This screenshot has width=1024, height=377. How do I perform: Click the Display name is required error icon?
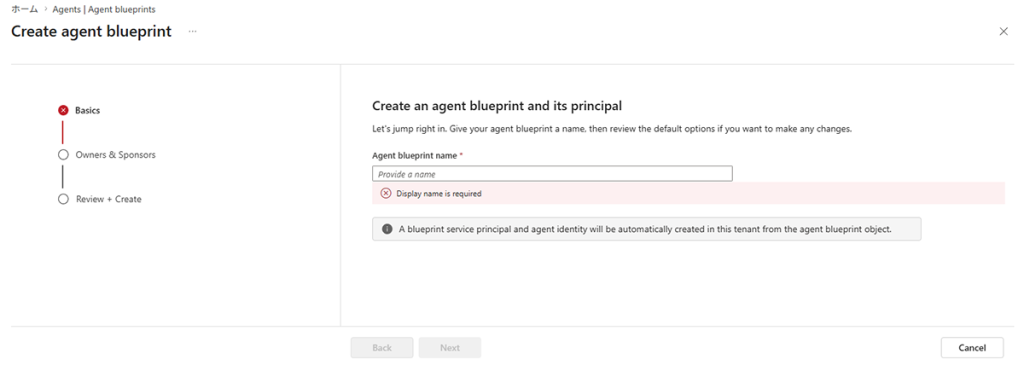point(386,193)
